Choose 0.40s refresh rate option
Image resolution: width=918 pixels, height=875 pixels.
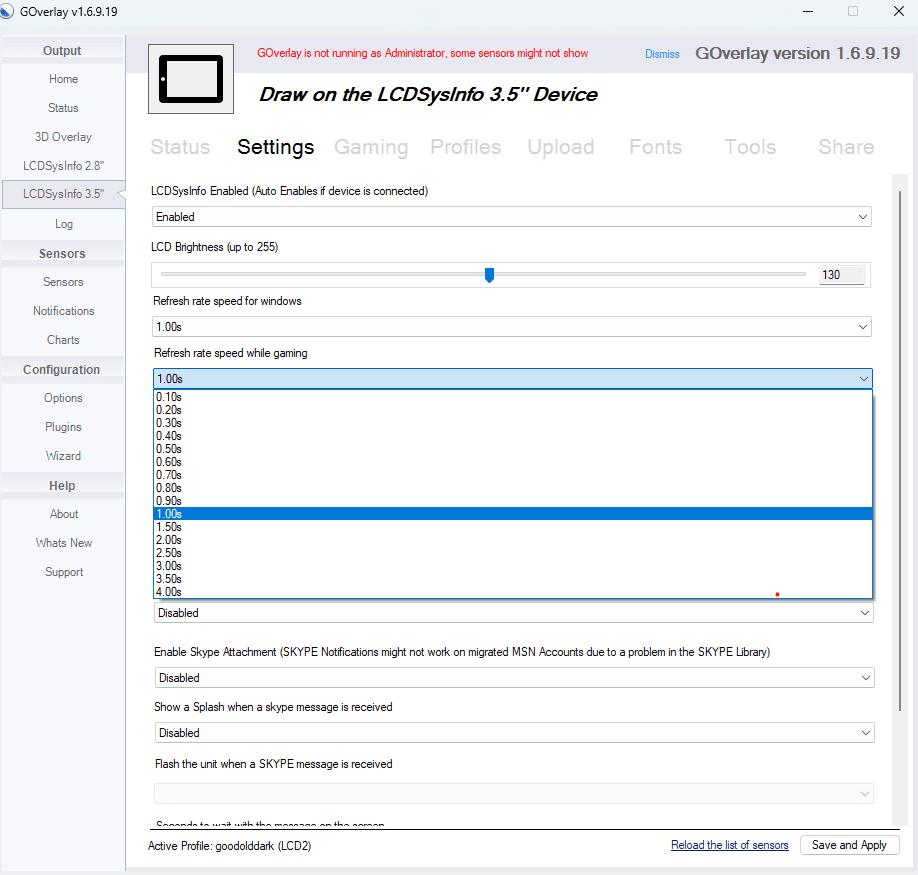click(513, 436)
